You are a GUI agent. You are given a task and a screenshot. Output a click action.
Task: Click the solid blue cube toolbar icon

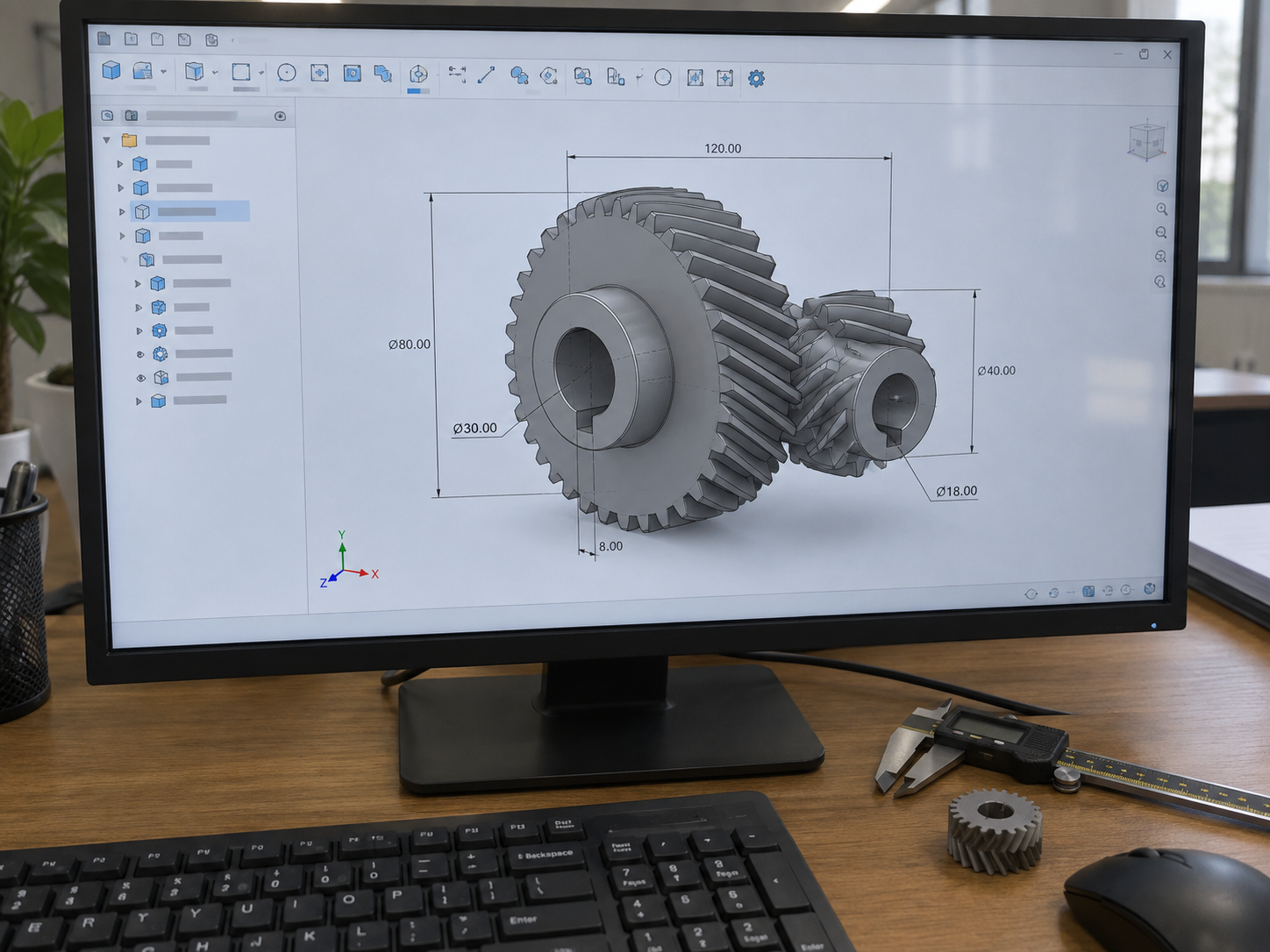pyautogui.click(x=111, y=70)
